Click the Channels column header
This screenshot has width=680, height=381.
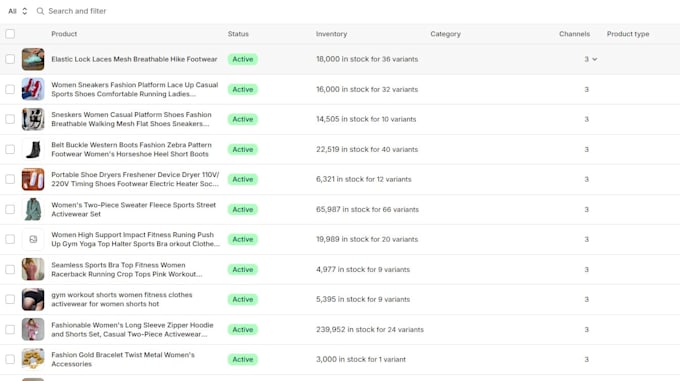(x=574, y=34)
